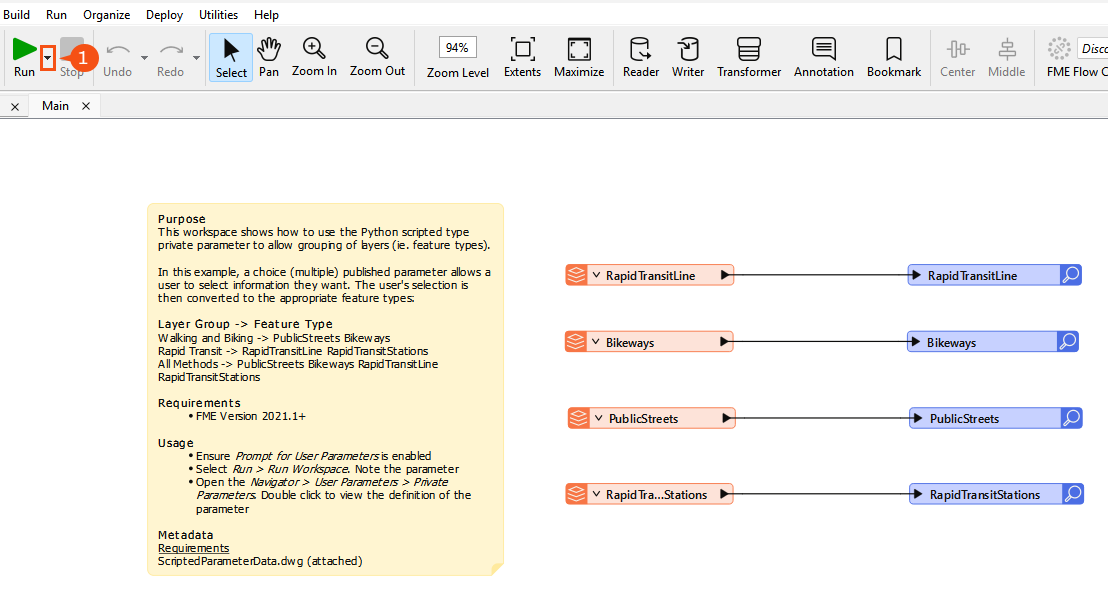Viewport: 1108px width, 595px height.
Task: Open the Run button dropdown arrow
Action: 47,59
